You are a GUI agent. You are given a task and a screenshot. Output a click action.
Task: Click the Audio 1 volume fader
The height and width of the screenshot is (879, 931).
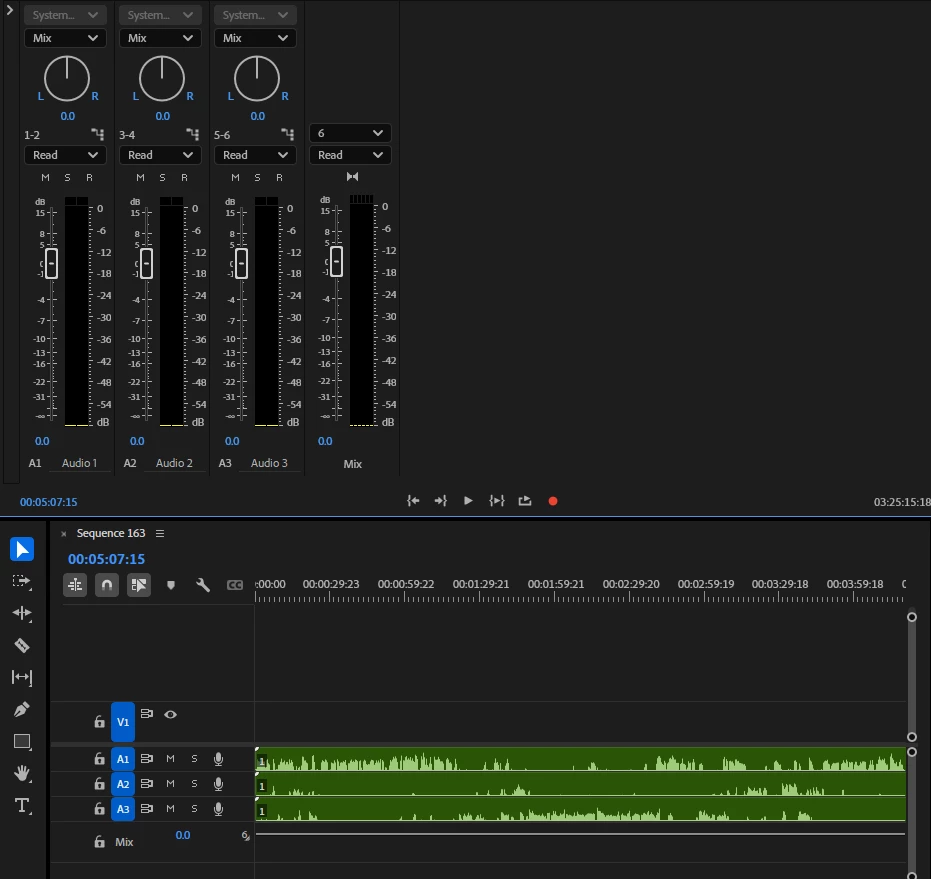pos(52,263)
